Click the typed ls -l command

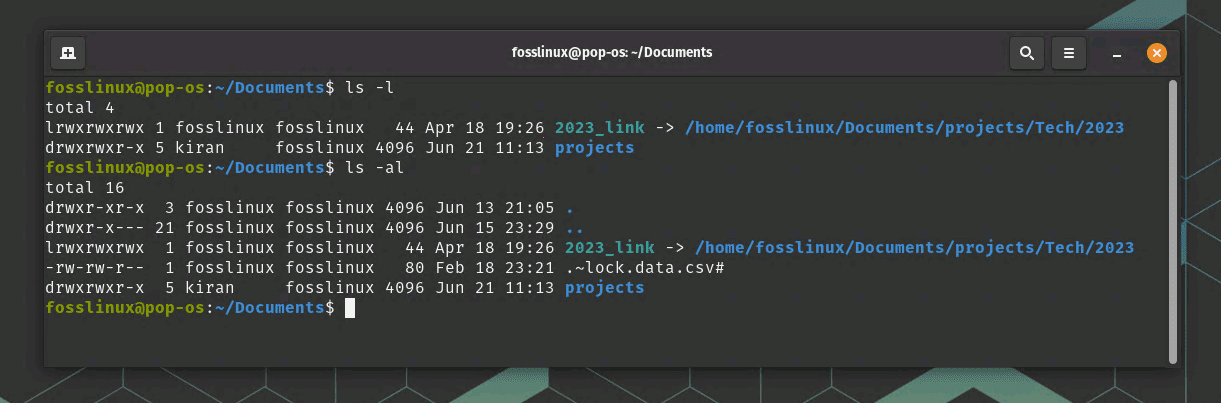(369, 88)
